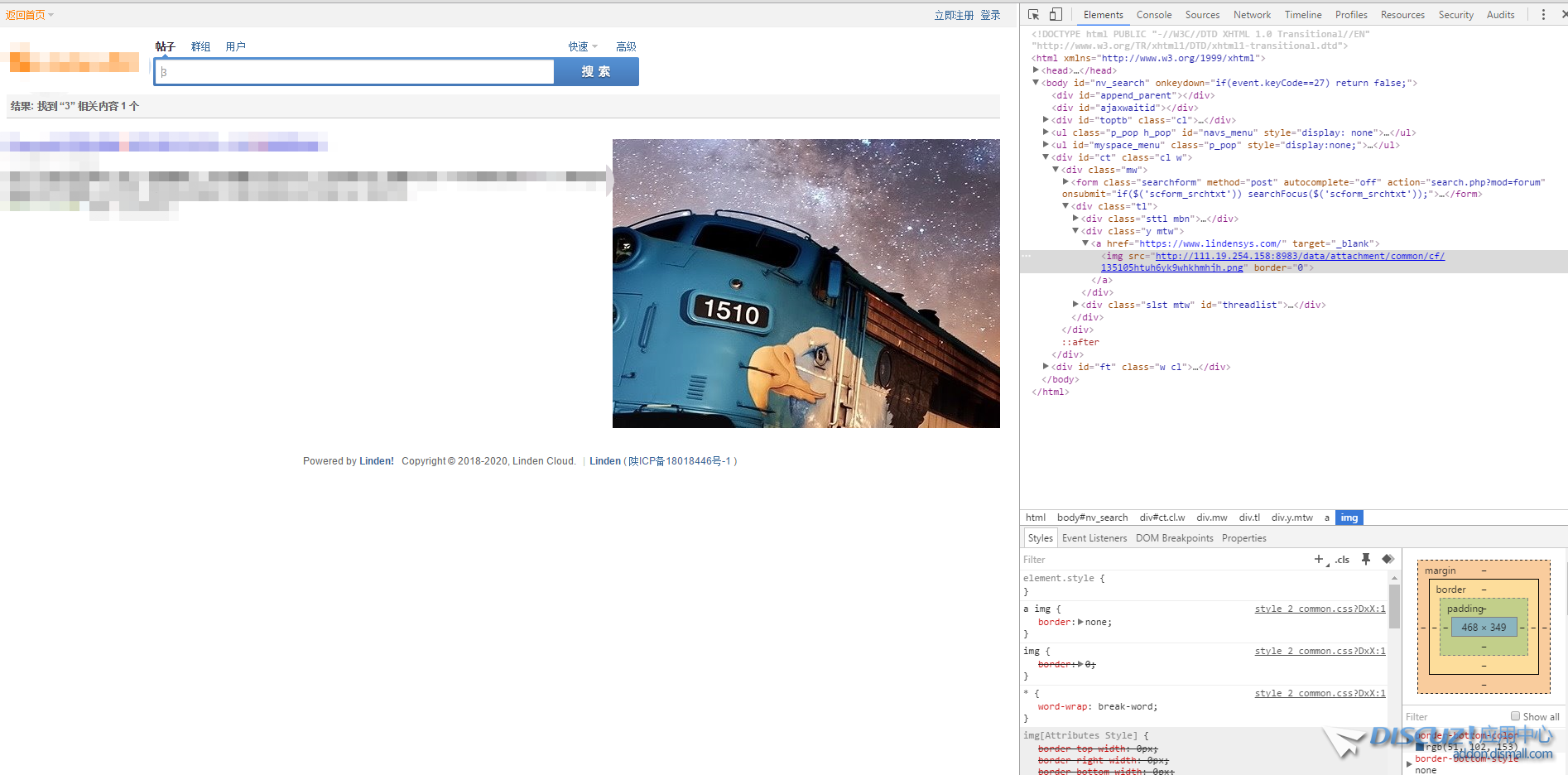Open the 高级 advanced search link
This screenshot has height=775, width=1568.
coord(626,47)
